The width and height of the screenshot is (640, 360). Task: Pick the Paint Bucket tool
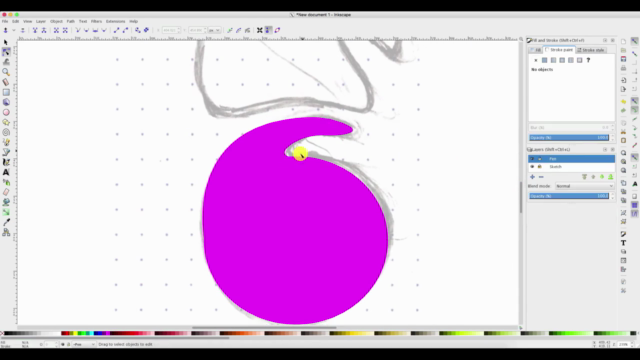(x=6, y=202)
